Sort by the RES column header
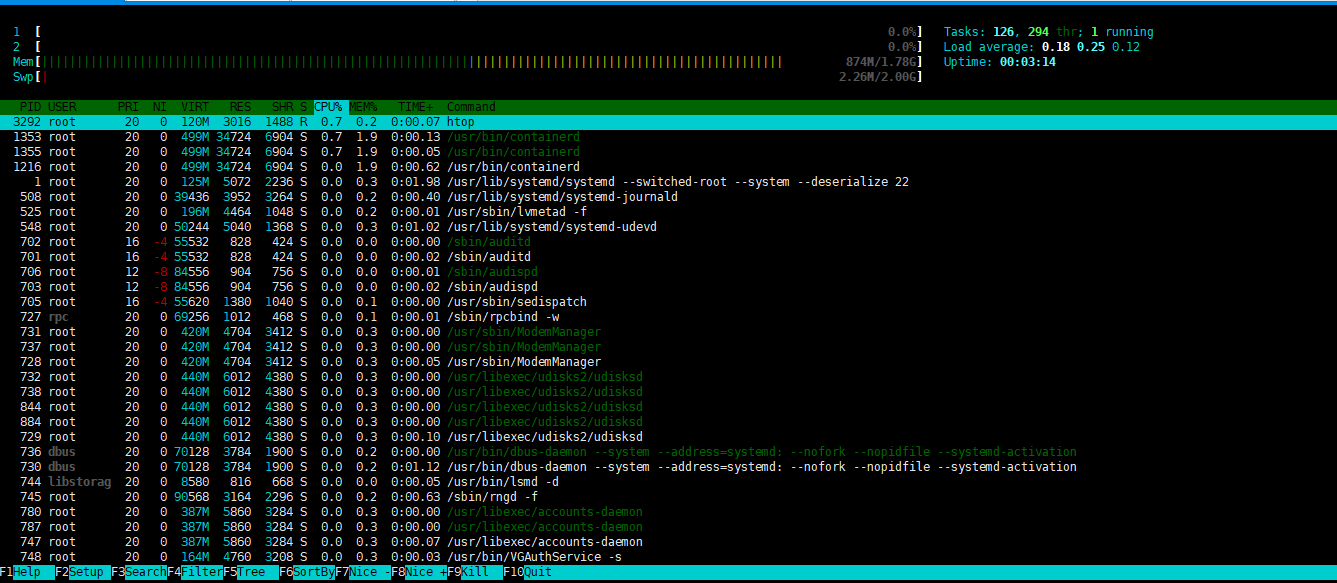This screenshot has width=1337, height=583. pos(241,107)
